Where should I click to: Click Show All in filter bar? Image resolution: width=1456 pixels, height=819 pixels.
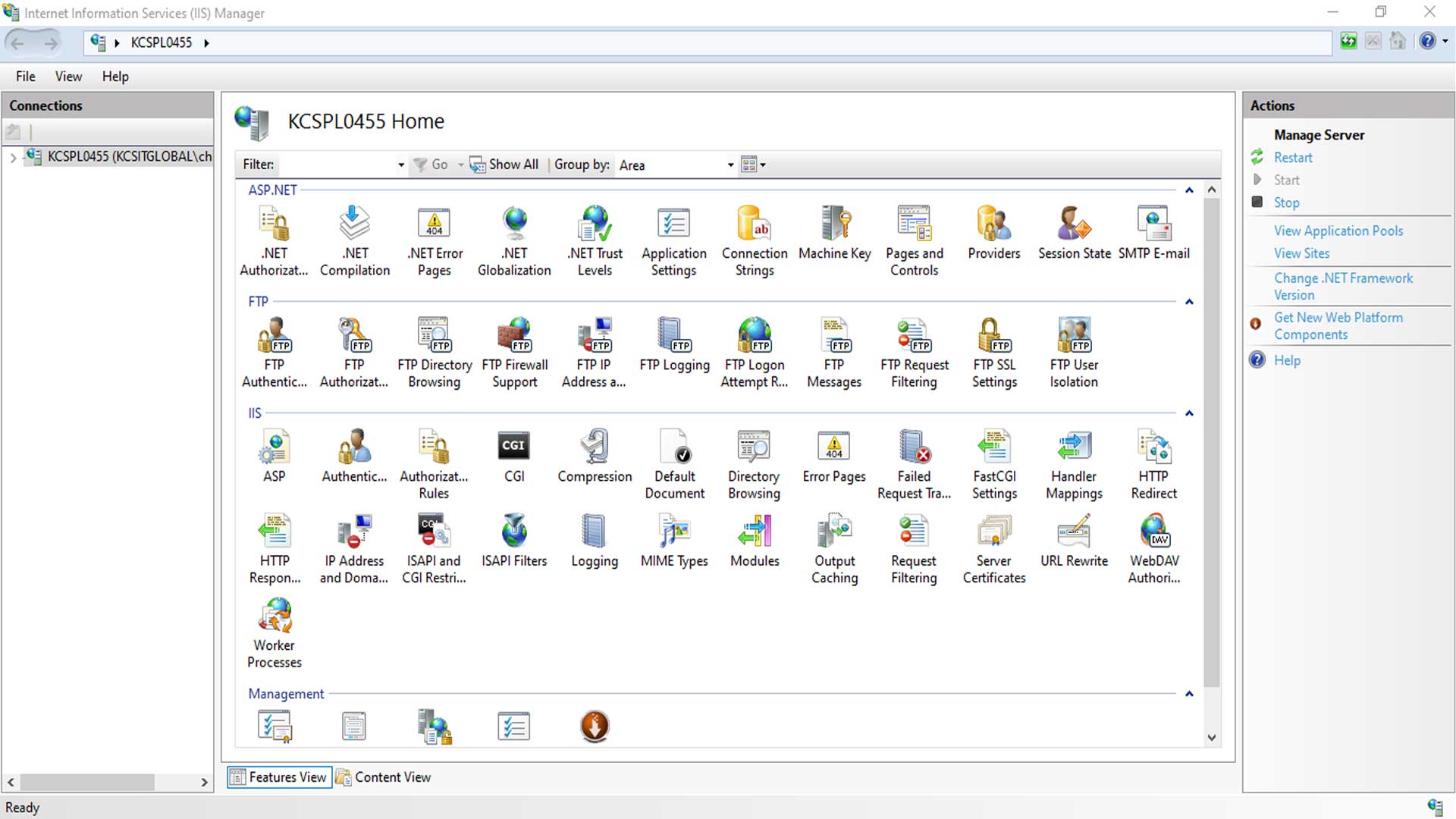point(504,165)
